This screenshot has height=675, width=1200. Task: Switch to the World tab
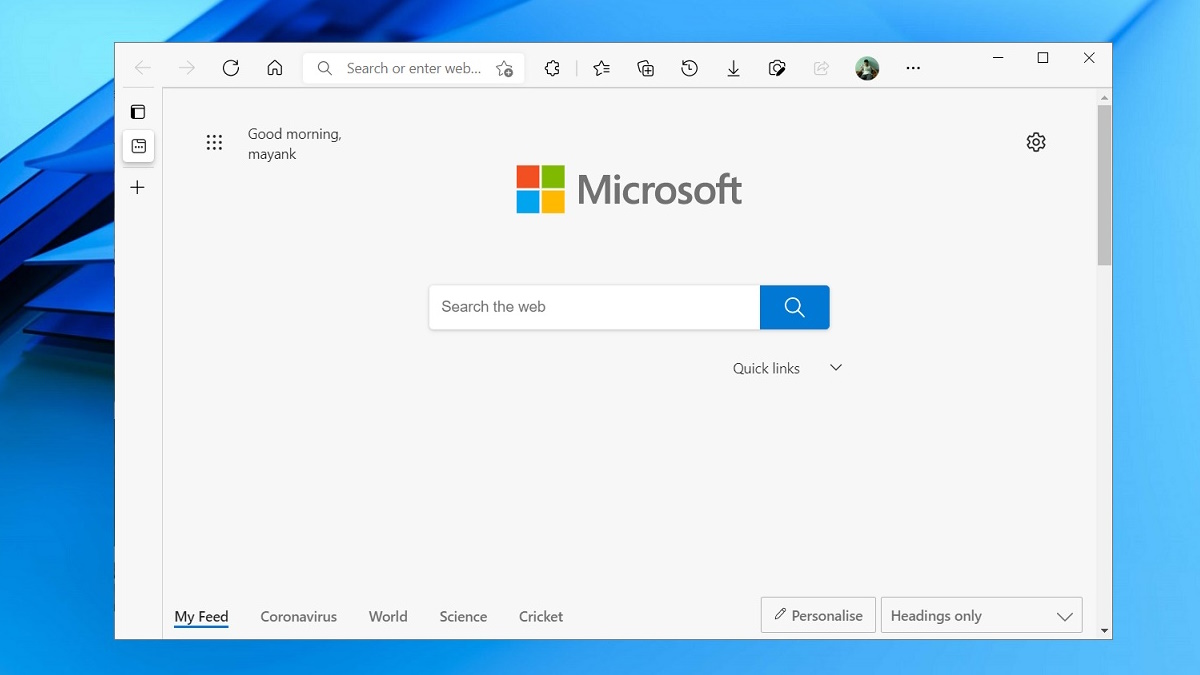[x=388, y=616]
